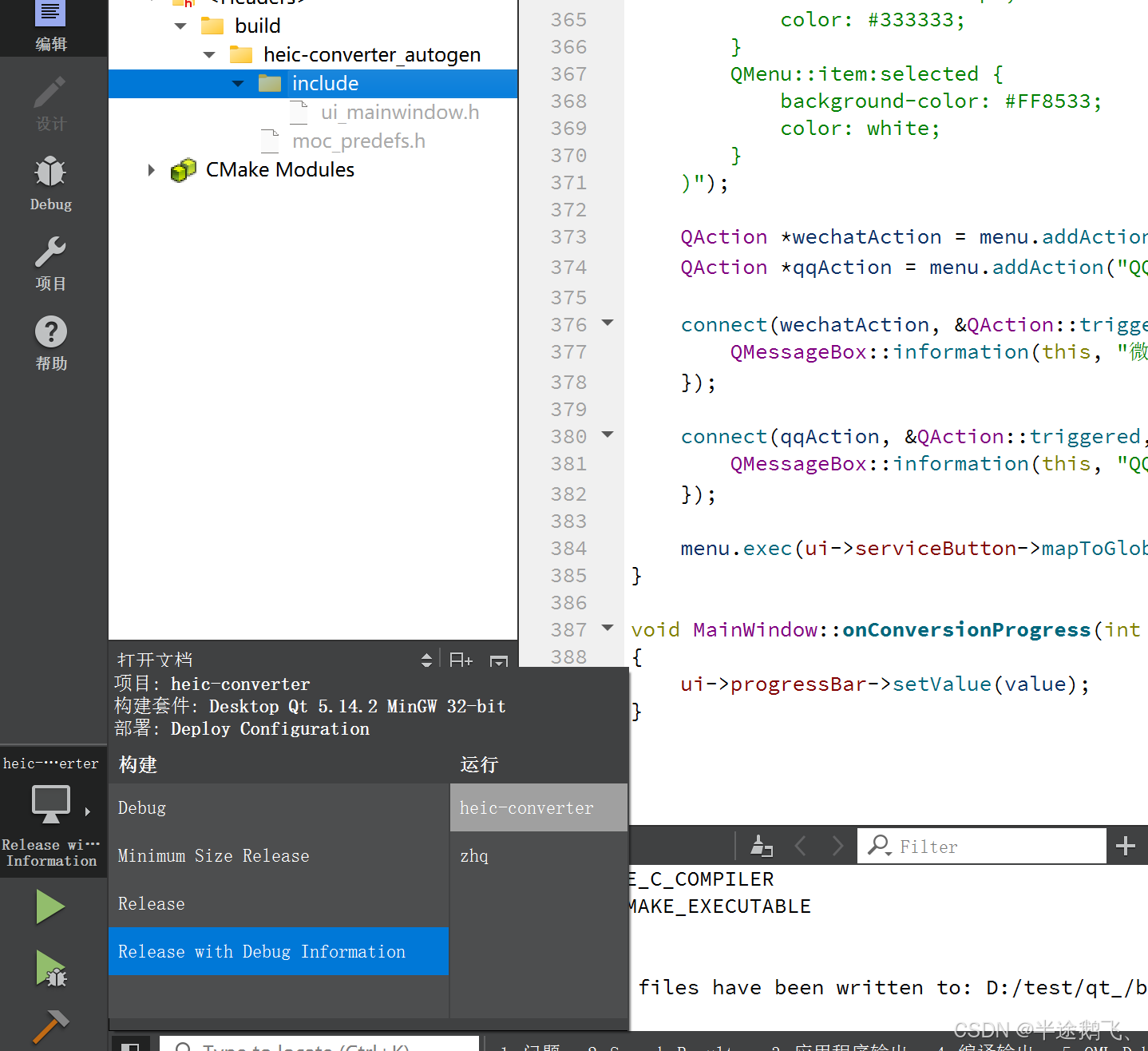Expand the CMake Modules node
The image size is (1148, 1051).
click(151, 170)
